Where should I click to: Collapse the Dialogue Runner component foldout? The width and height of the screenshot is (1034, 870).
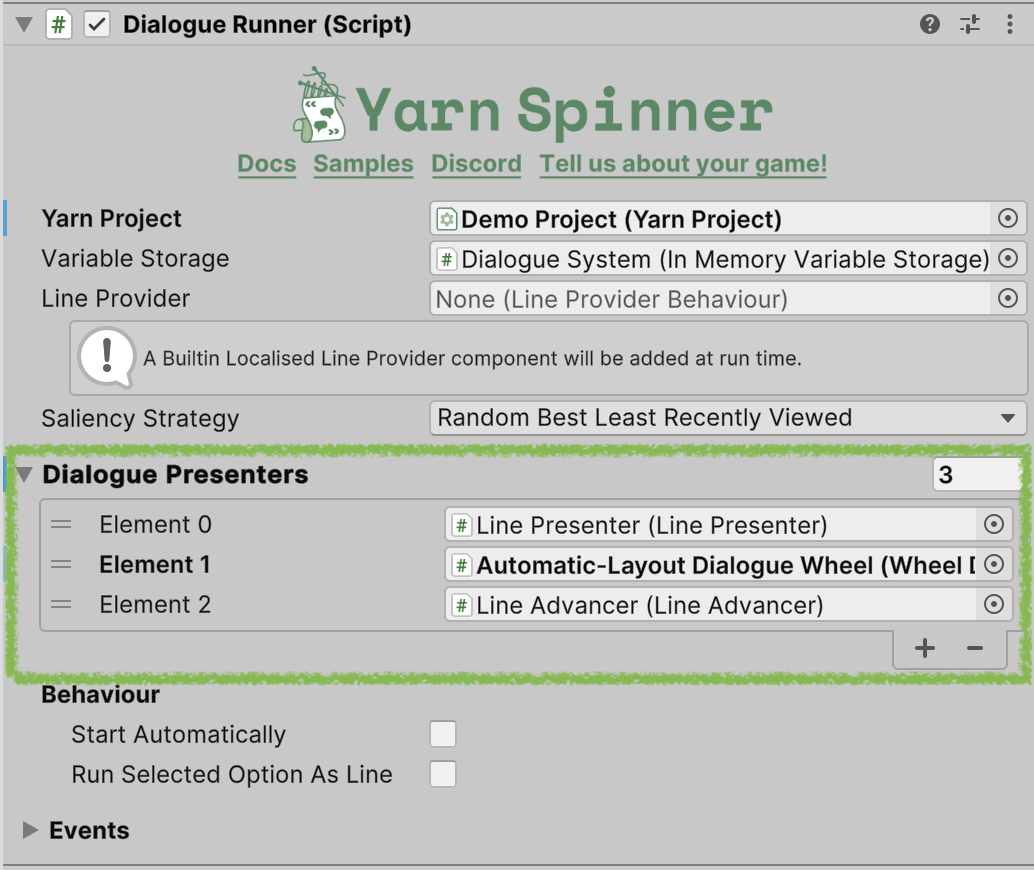(x=24, y=25)
